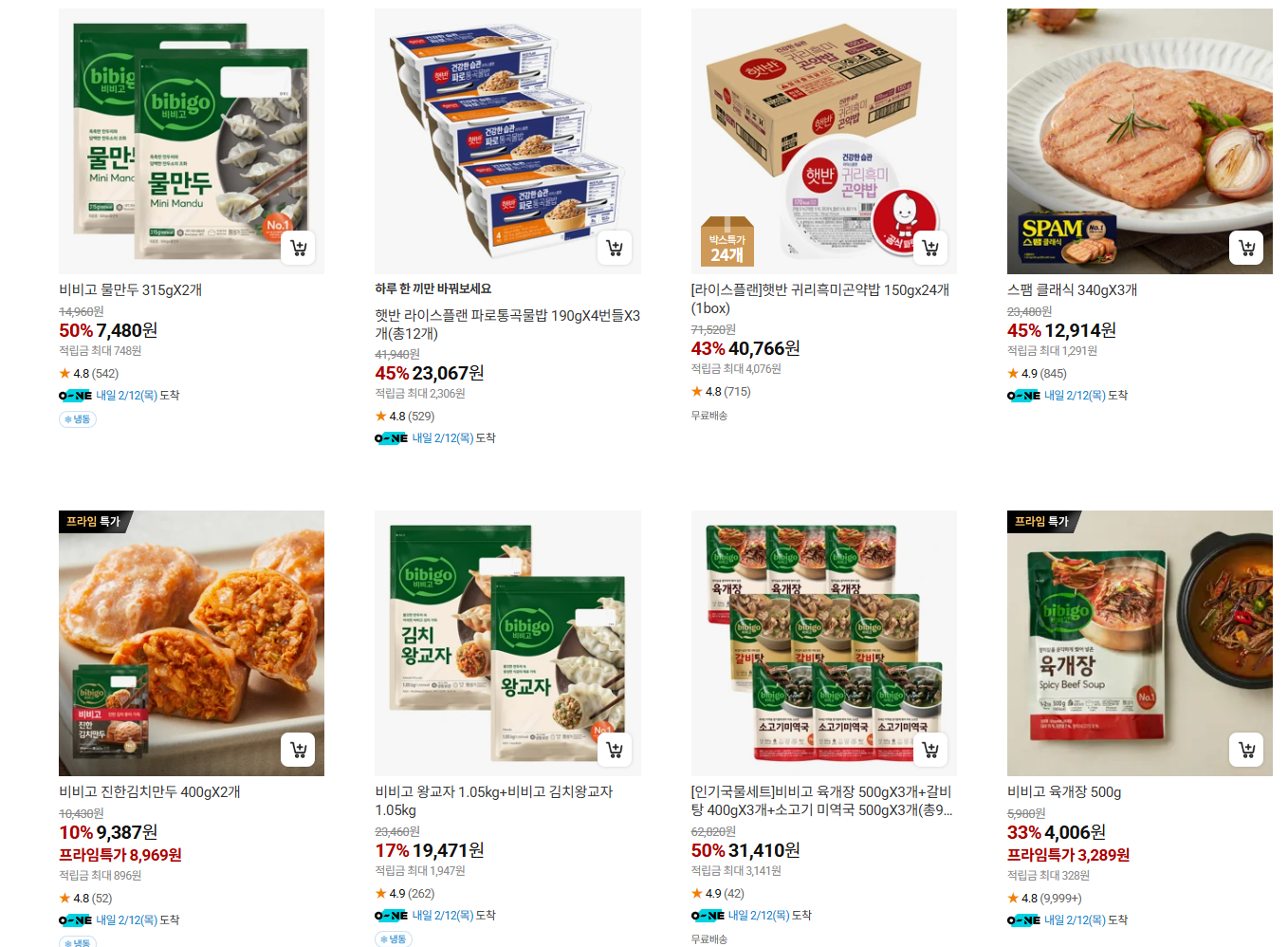Add 햇반 귀리흑미곤약밥 to cart
Image resolution: width=1288 pixels, height=947 pixels.
[930, 249]
